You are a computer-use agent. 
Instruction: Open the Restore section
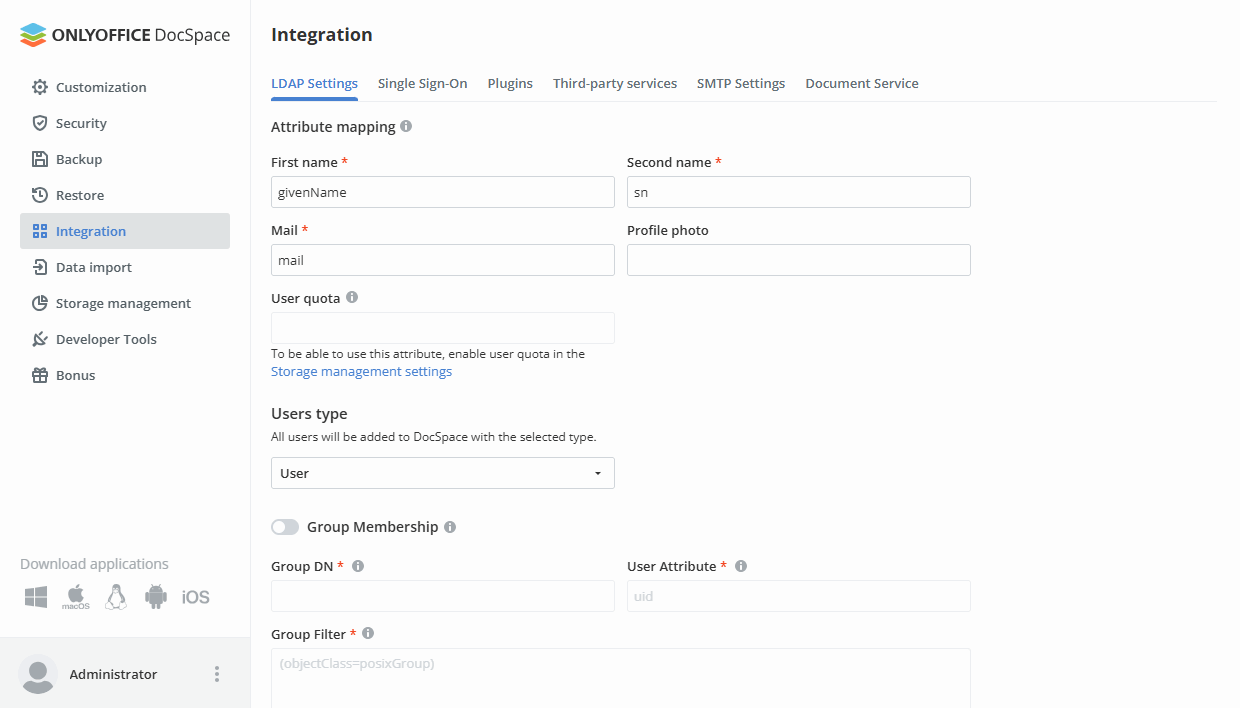[x=39, y=195]
